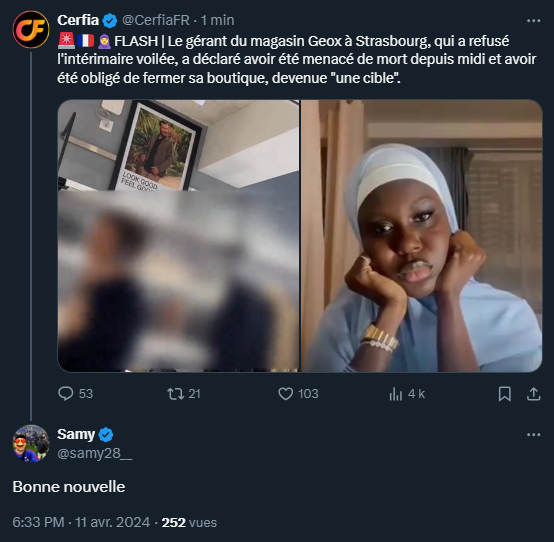View the blurred left photo of the shop
The image size is (554, 542).
click(x=178, y=236)
